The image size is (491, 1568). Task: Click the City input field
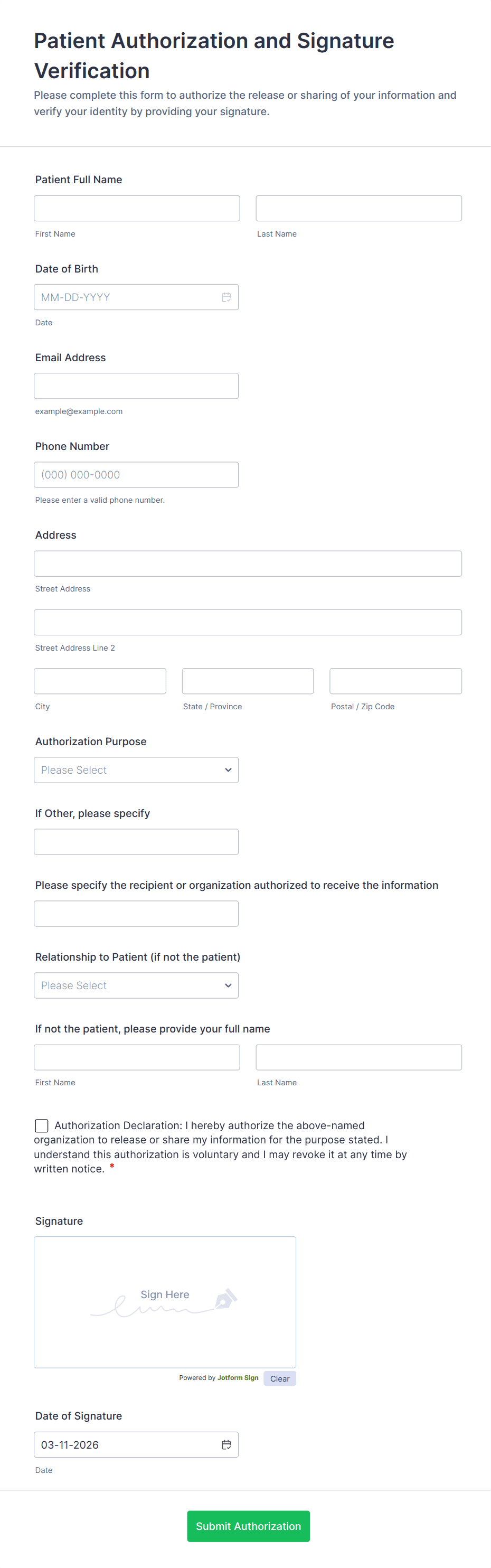click(100, 681)
